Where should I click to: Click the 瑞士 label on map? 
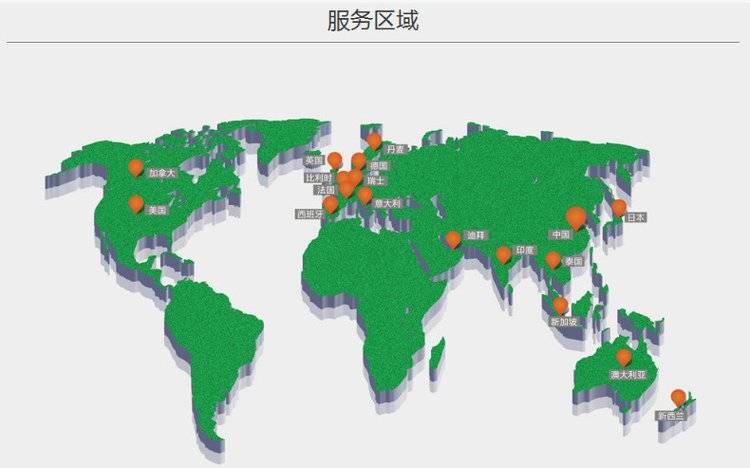pos(376,180)
